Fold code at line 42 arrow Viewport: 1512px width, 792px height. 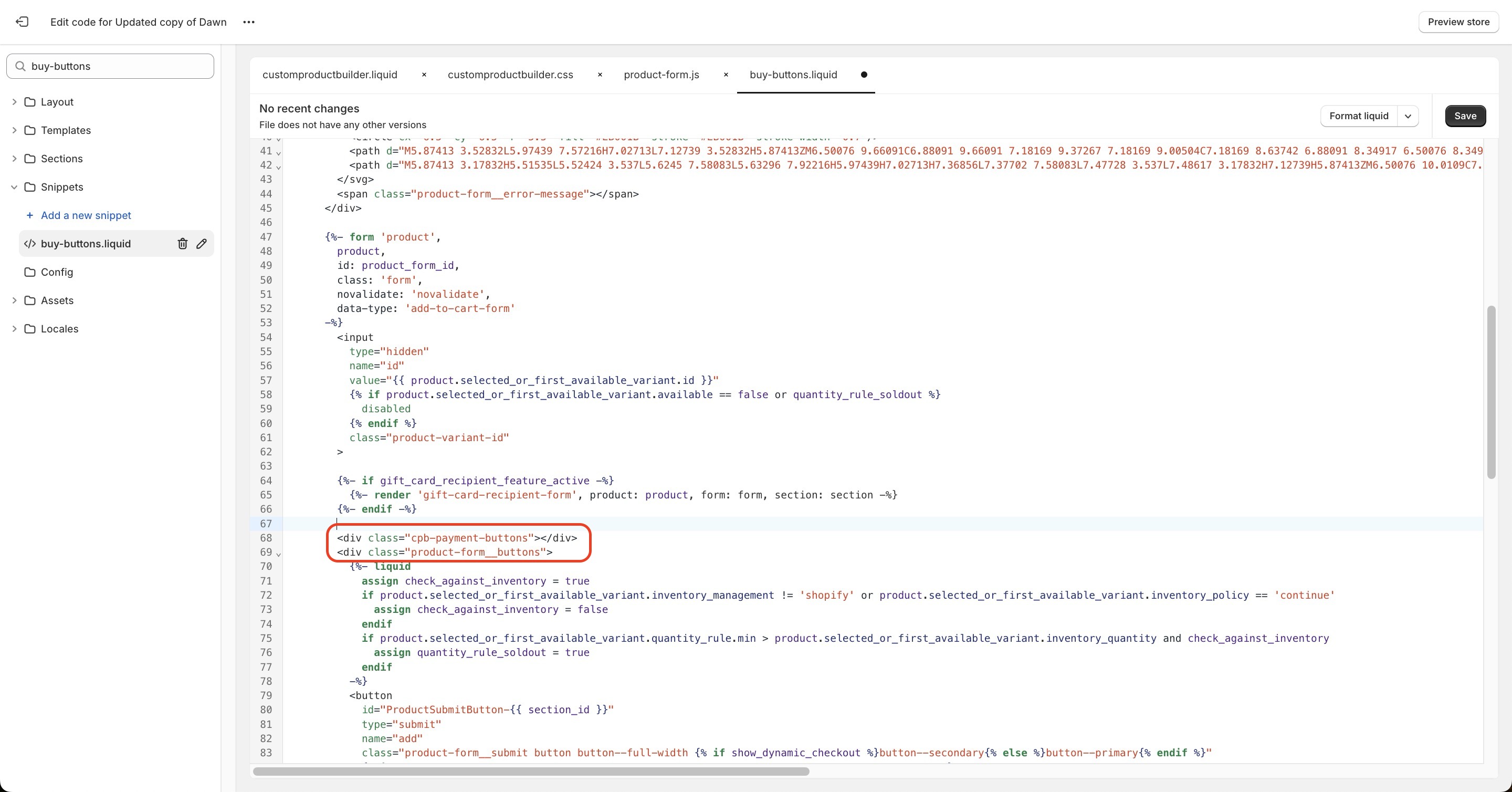coord(278,168)
